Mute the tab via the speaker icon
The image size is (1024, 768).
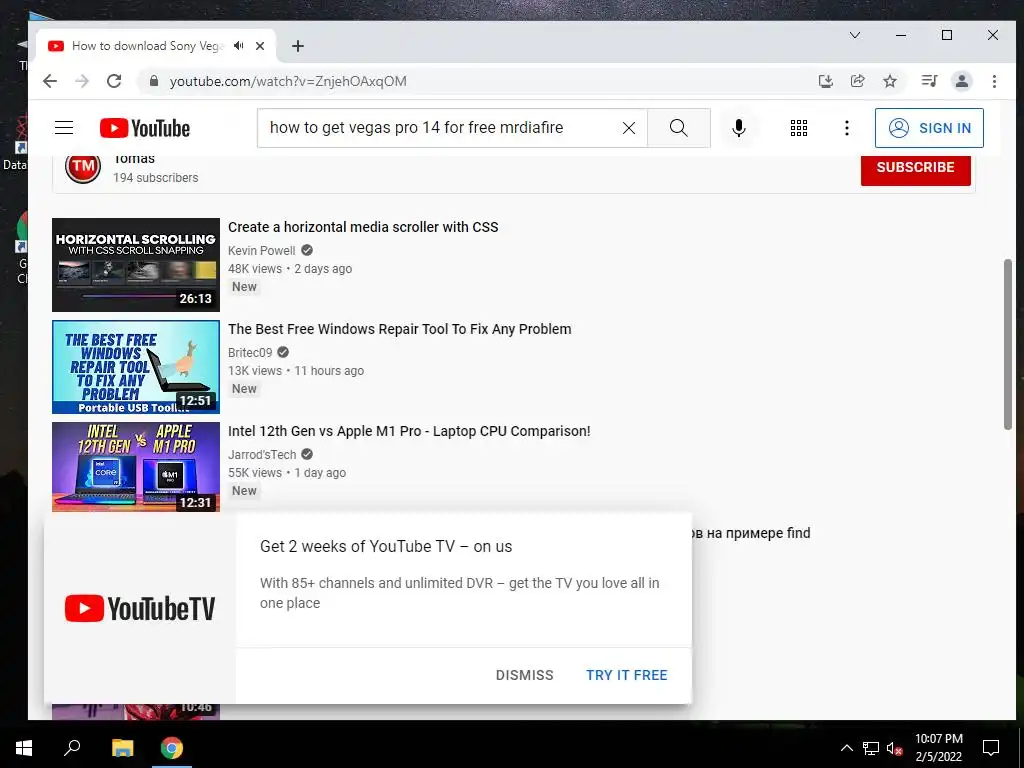click(x=238, y=46)
